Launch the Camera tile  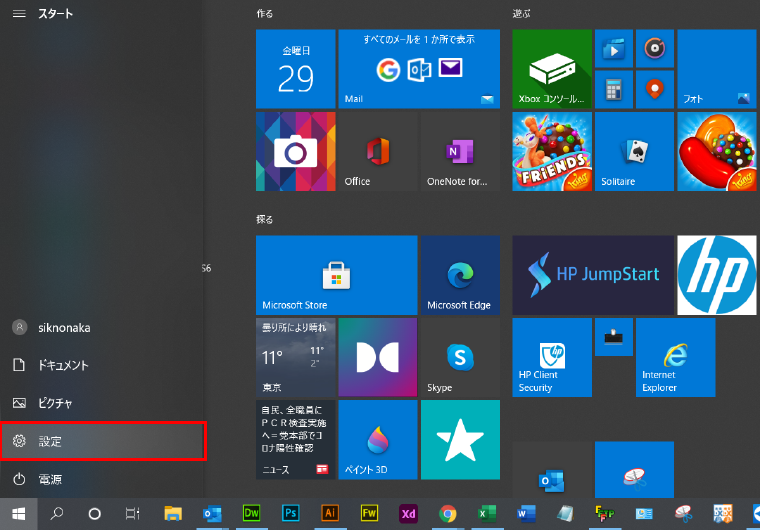(x=296, y=151)
